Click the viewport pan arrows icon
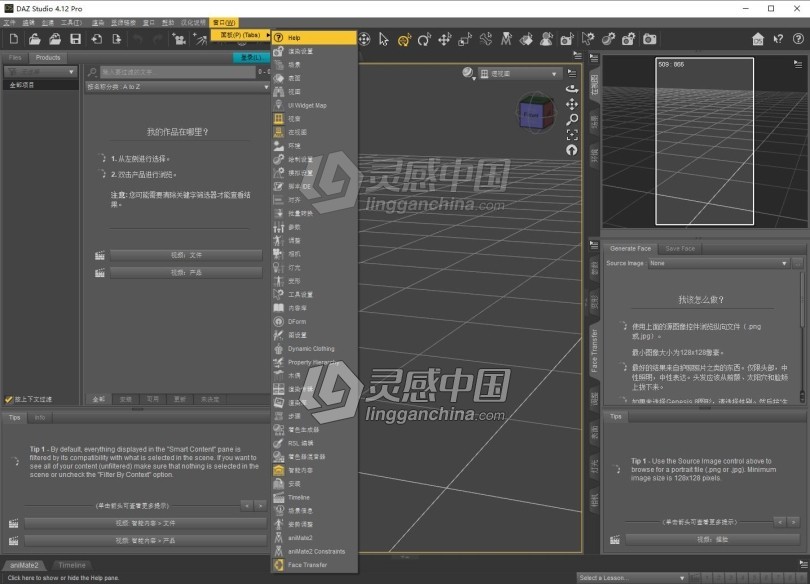 (572, 104)
